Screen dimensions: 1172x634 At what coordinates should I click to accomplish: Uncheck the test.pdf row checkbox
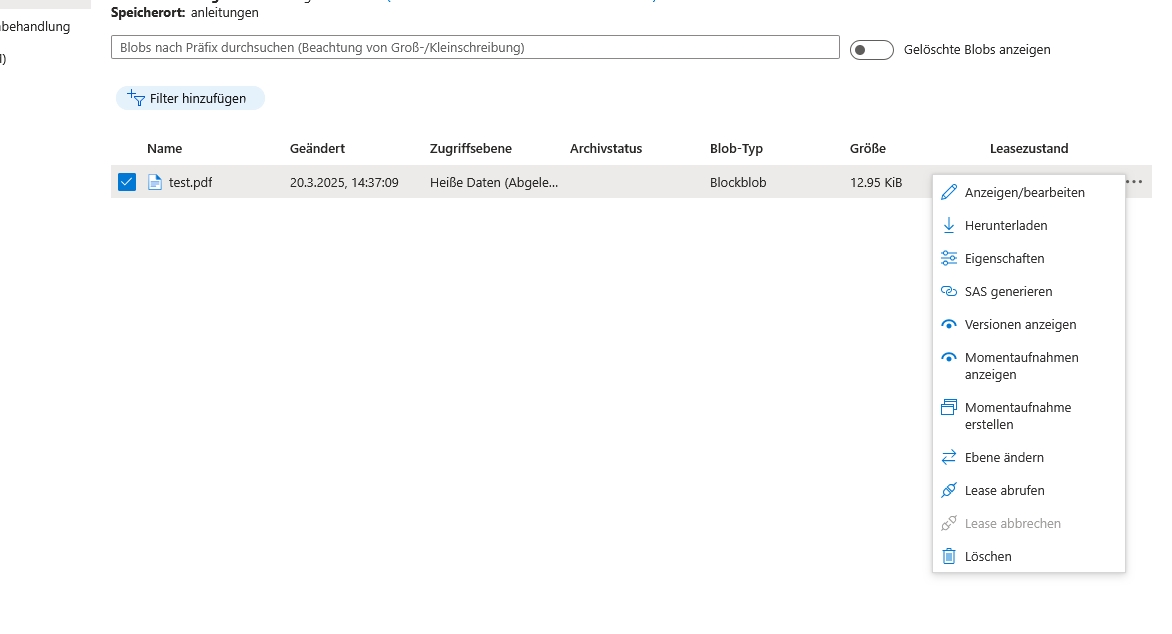click(126, 182)
